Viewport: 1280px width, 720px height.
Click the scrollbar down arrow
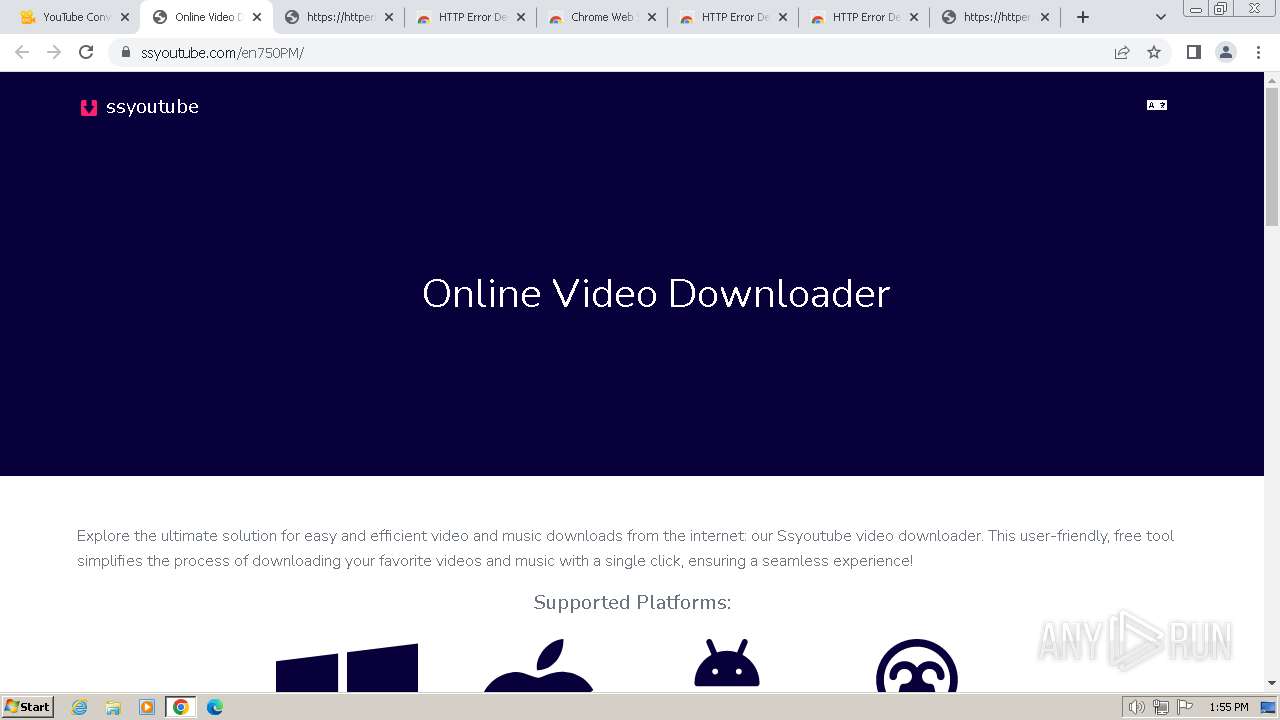1272,683
